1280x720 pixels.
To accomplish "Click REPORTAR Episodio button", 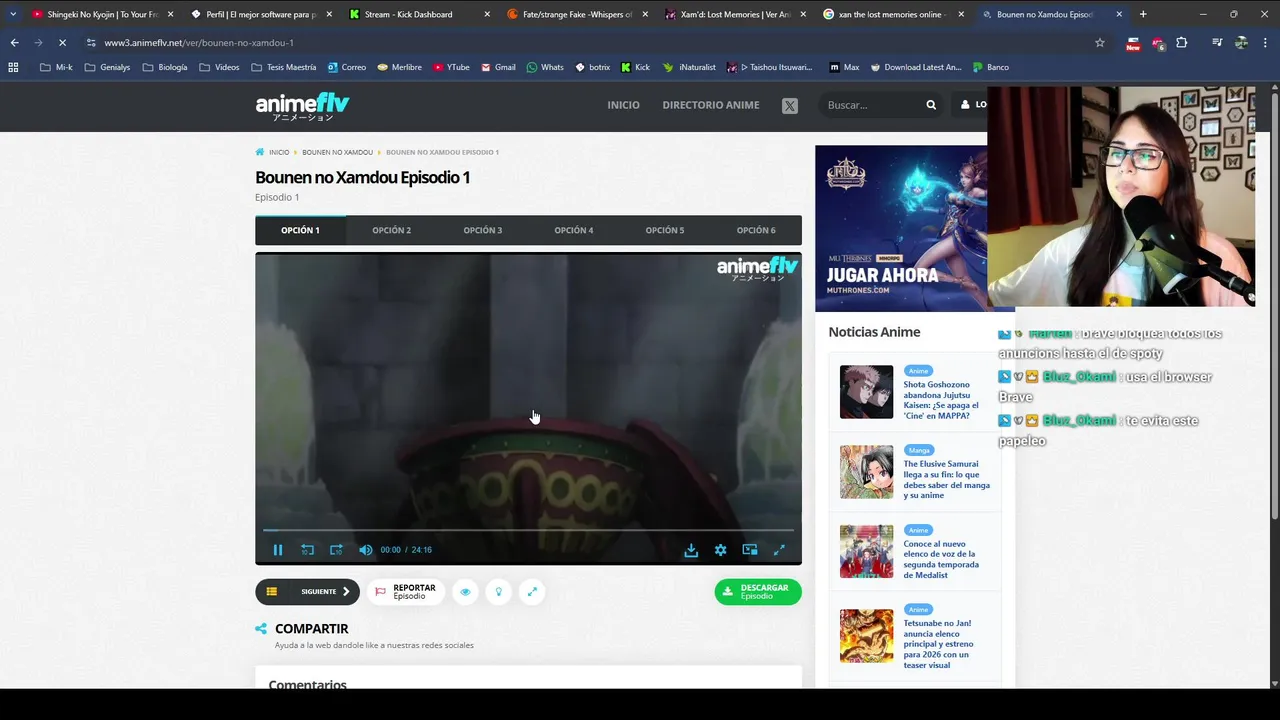I will [x=405, y=592].
